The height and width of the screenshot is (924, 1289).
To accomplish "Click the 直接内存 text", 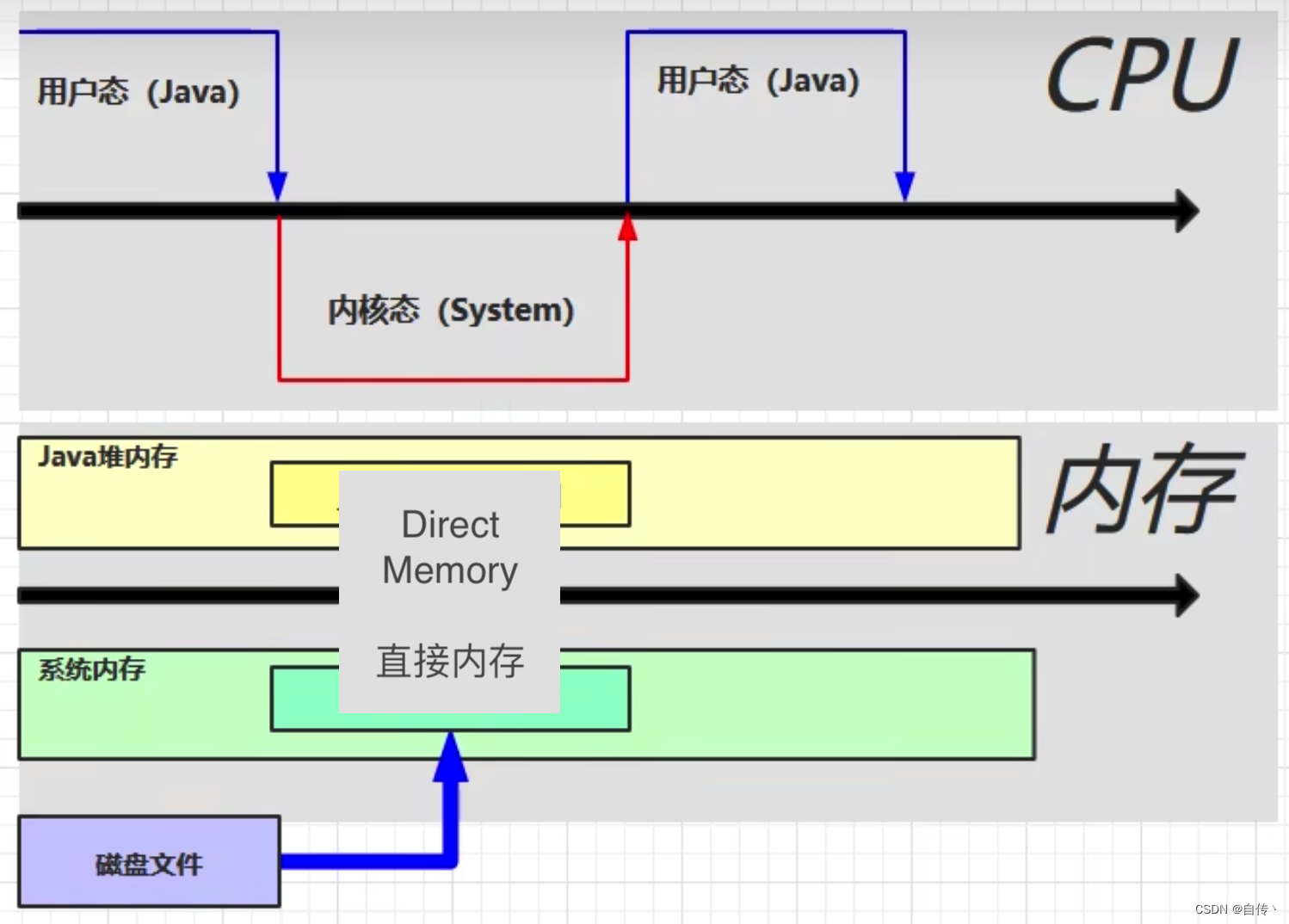I will point(450,661).
